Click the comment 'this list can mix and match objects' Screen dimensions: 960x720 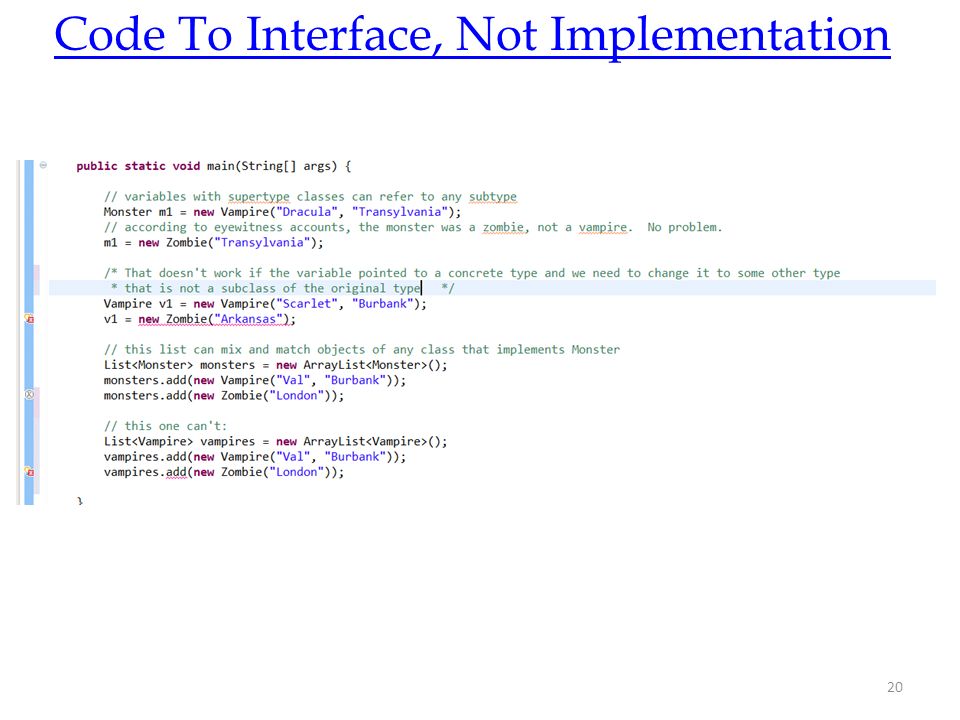point(362,350)
